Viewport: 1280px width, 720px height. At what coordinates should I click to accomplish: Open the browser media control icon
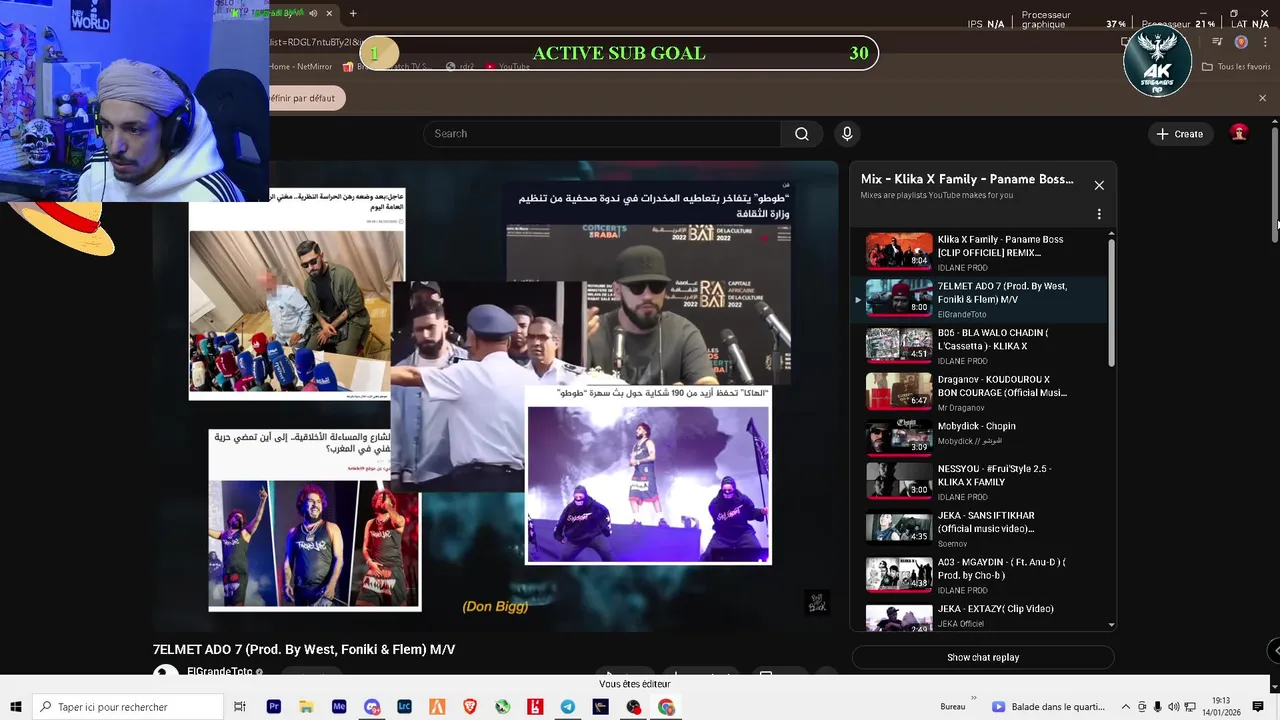1217,42
